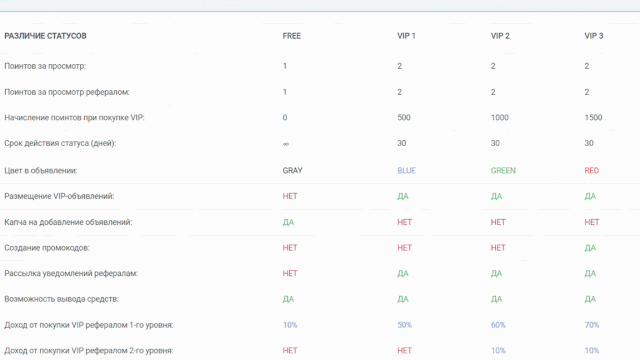Click 'Рассылка уведомлений рефералам:' label

(71, 273)
